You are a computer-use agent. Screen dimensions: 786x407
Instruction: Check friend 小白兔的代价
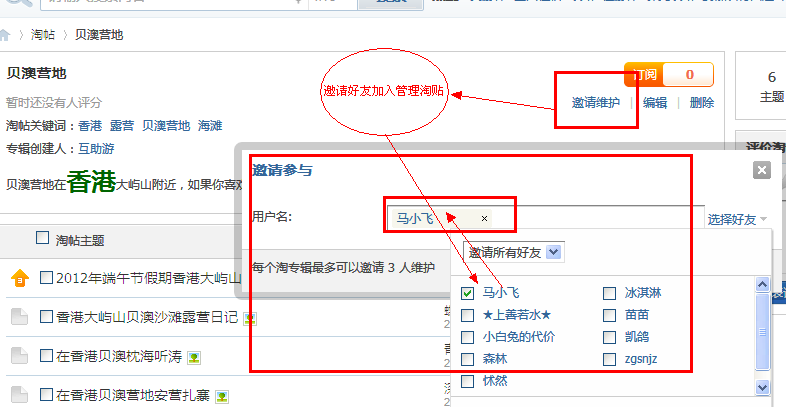click(x=467, y=337)
